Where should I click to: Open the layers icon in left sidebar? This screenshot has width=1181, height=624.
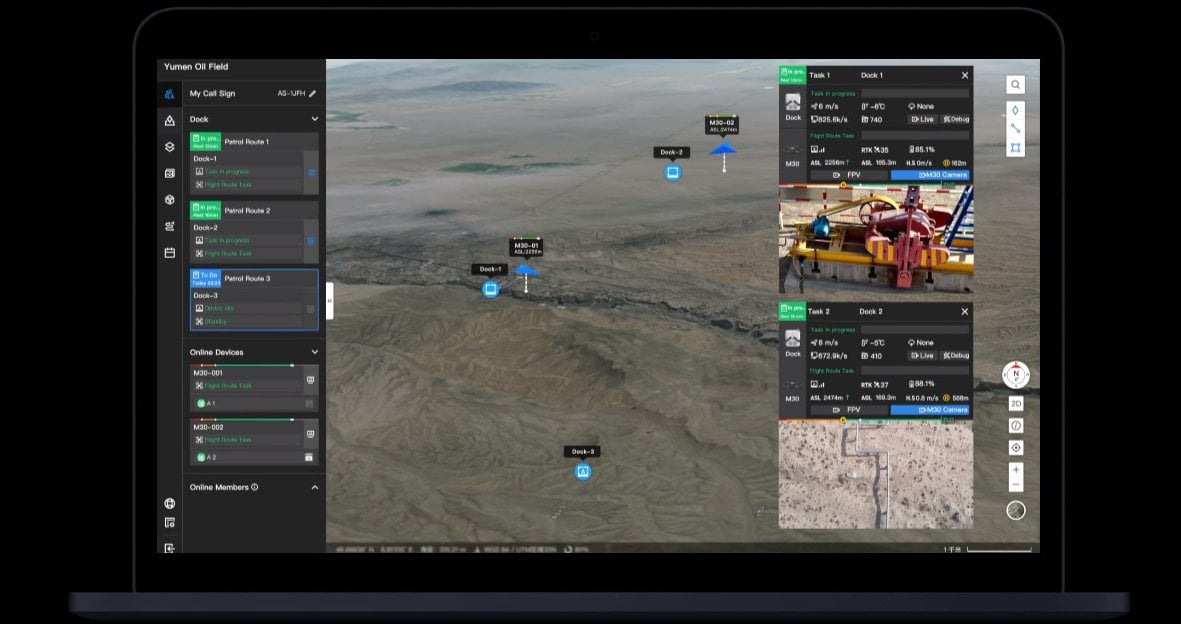click(x=170, y=147)
